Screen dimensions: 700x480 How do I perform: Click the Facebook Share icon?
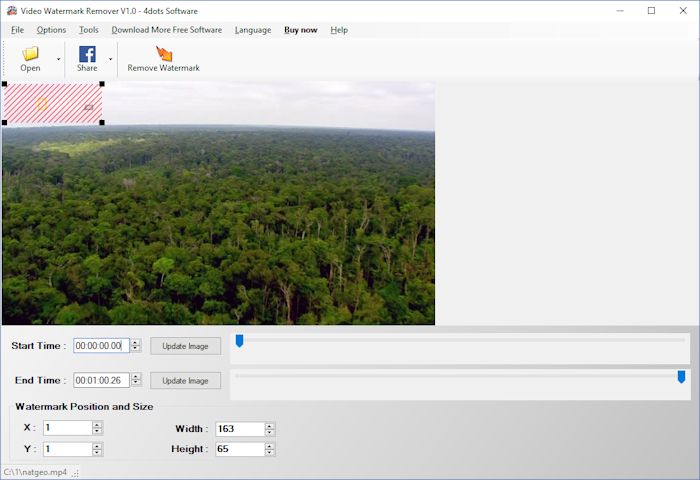pyautogui.click(x=87, y=54)
